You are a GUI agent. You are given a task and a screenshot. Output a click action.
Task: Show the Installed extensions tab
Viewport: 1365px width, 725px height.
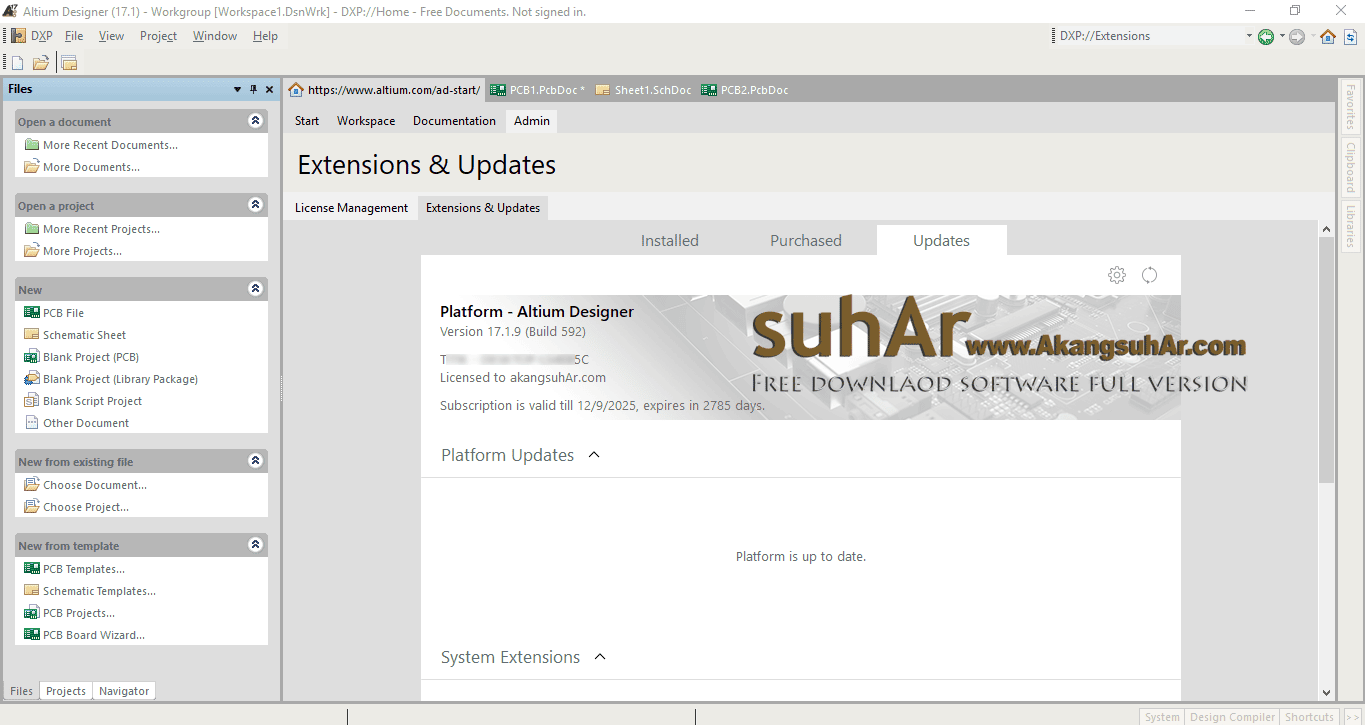(x=670, y=240)
